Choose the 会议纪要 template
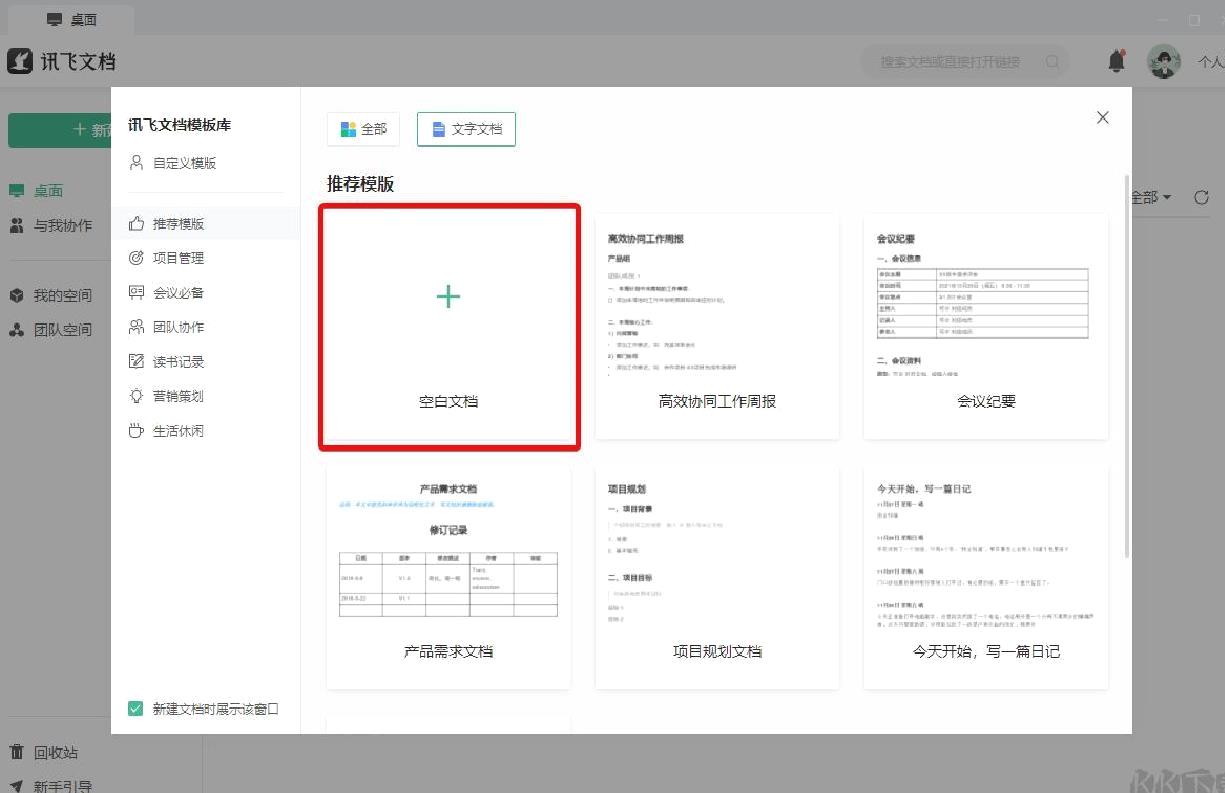The height and width of the screenshot is (793, 1225). [x=986, y=326]
